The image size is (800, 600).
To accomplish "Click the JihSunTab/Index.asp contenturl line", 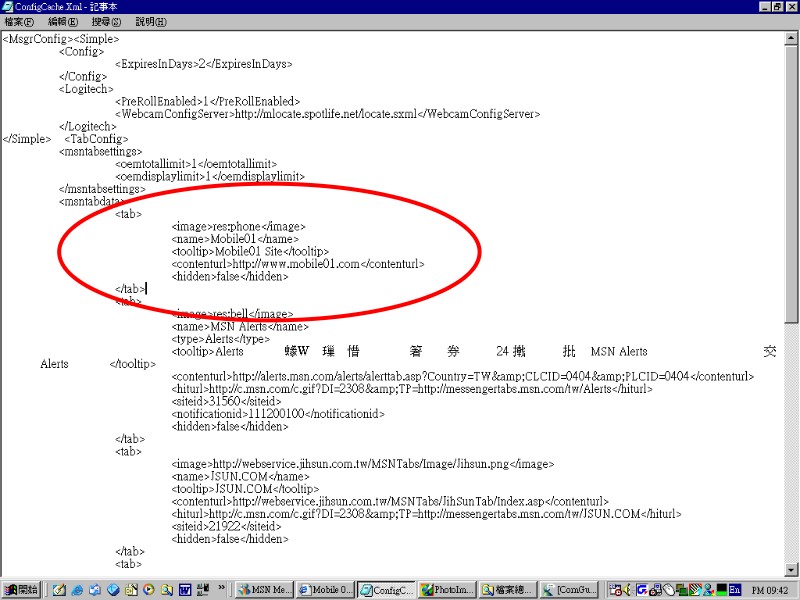I will click(x=390, y=502).
